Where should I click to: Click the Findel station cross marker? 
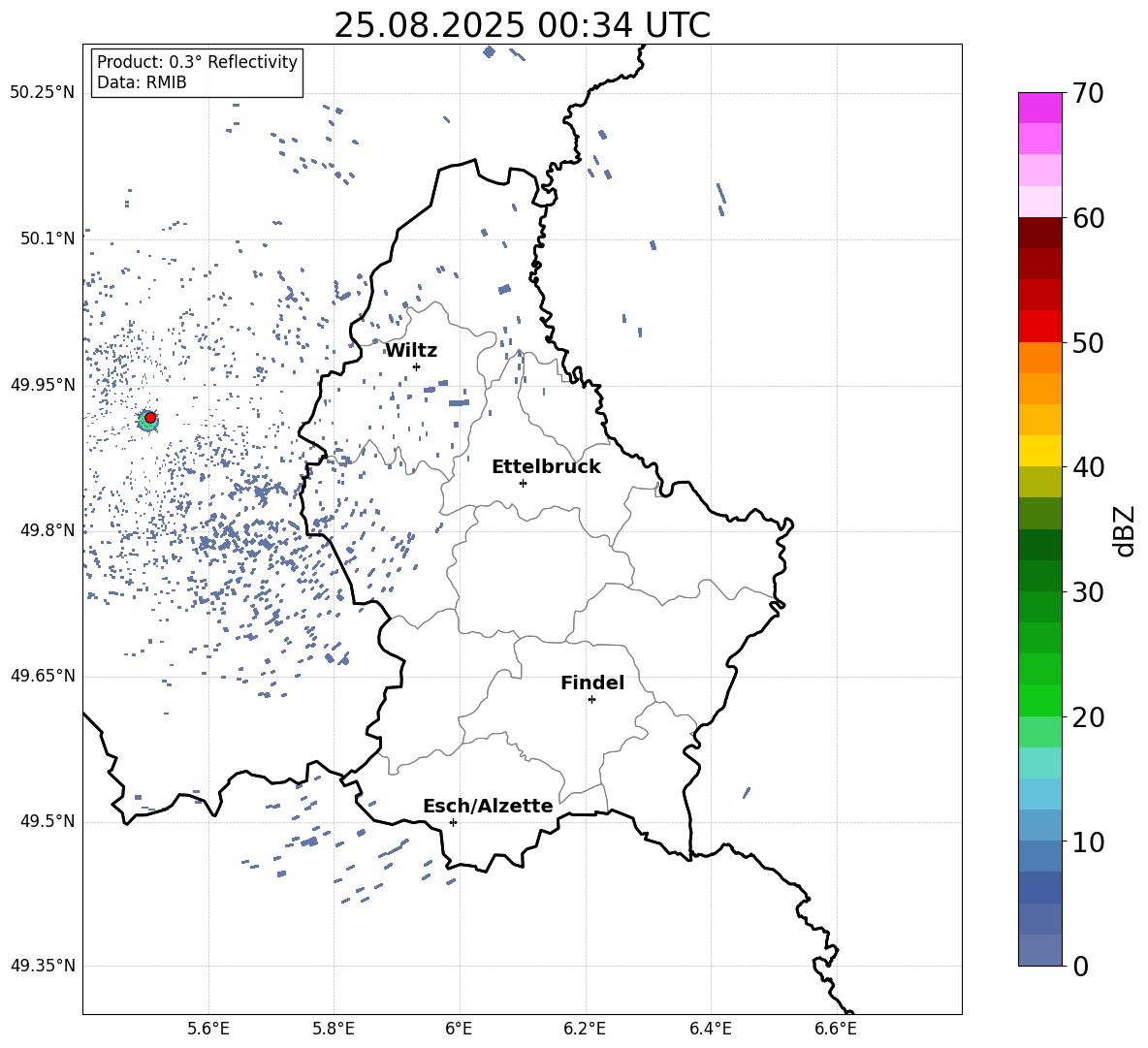tap(591, 700)
